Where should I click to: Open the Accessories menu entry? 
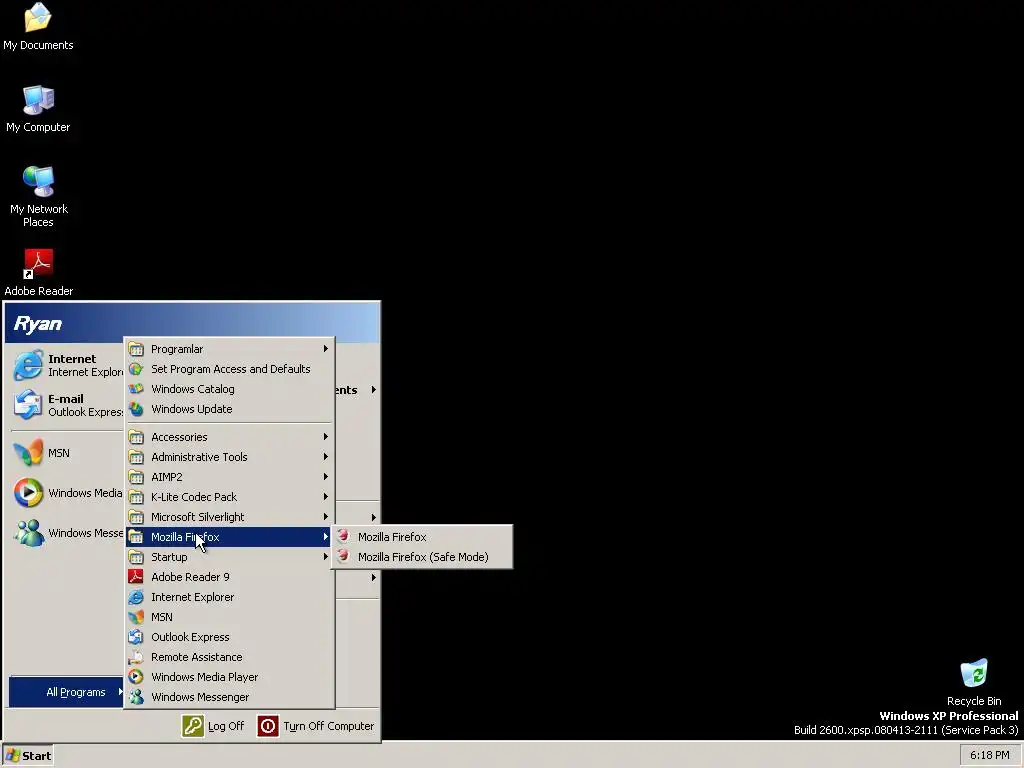230,437
